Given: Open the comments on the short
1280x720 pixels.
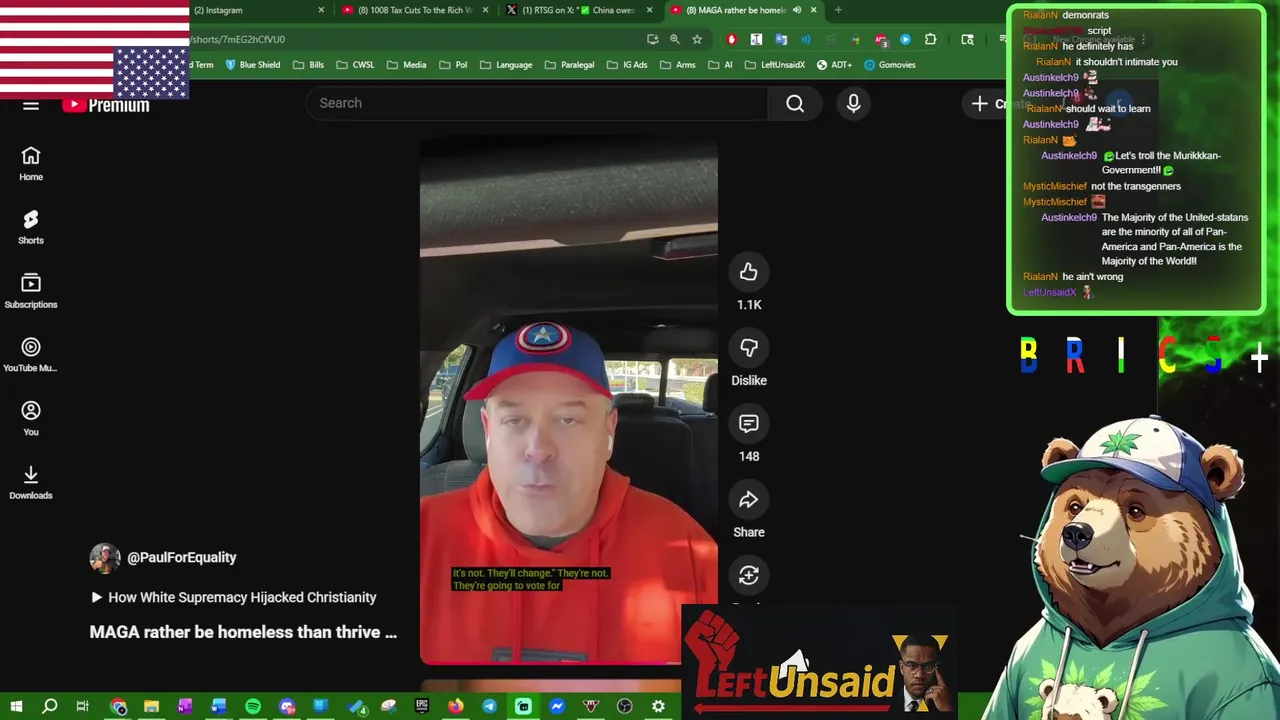Looking at the screenshot, I should point(749,424).
